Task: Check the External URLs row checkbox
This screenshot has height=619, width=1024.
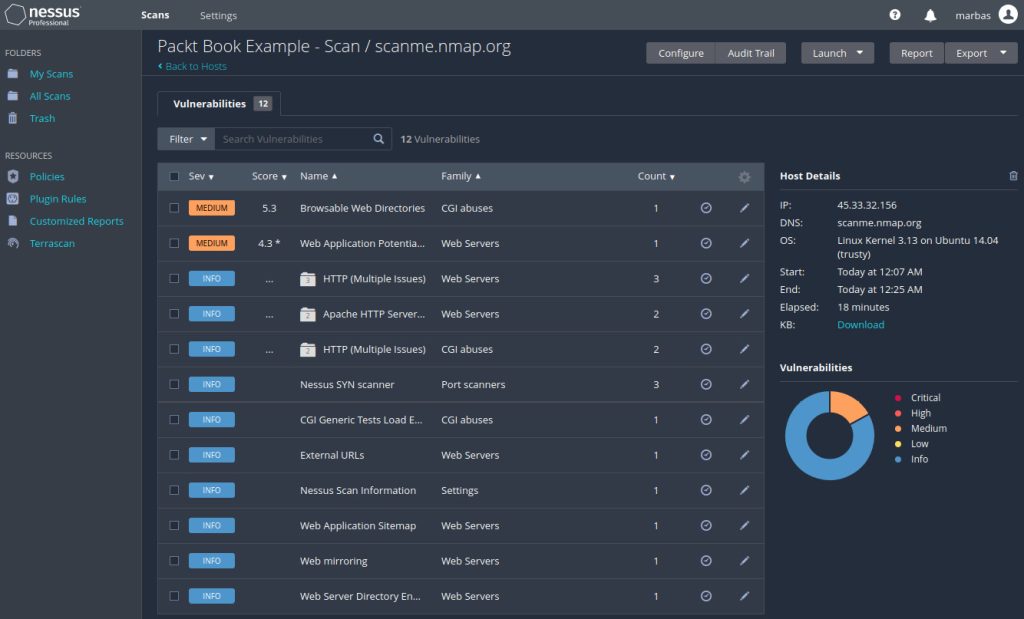Action: (x=174, y=455)
